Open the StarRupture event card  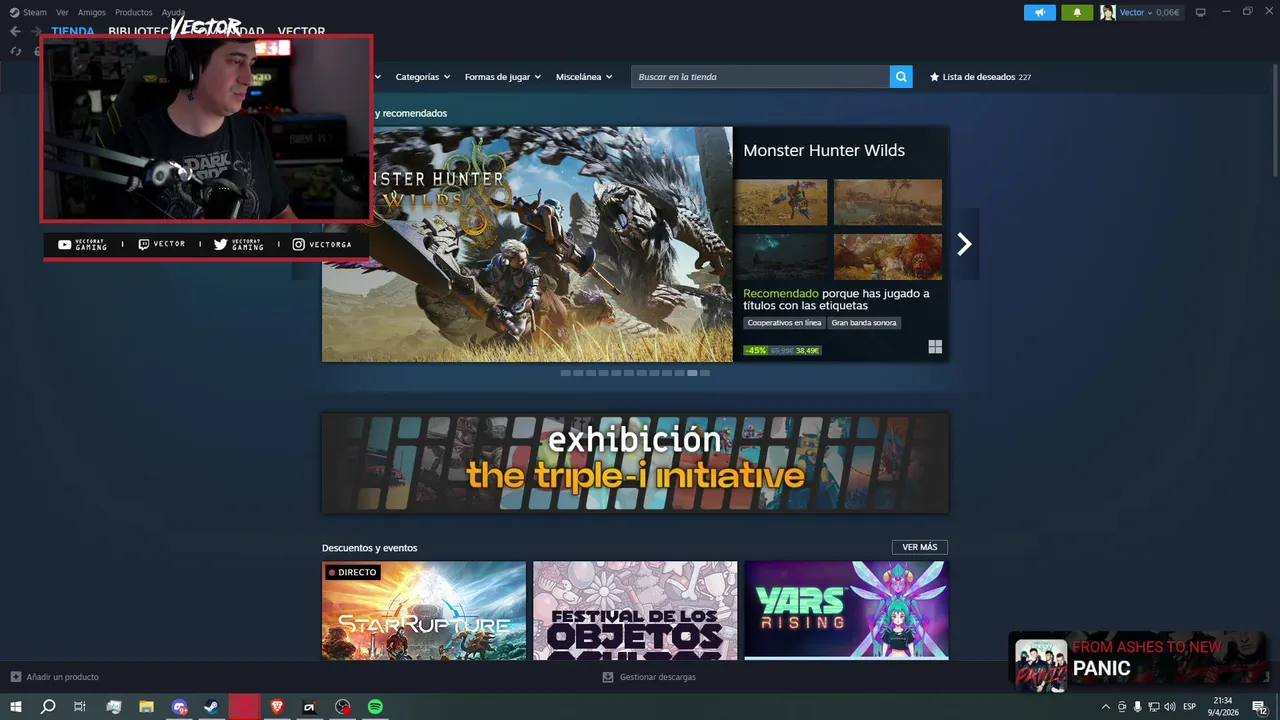[x=424, y=610]
